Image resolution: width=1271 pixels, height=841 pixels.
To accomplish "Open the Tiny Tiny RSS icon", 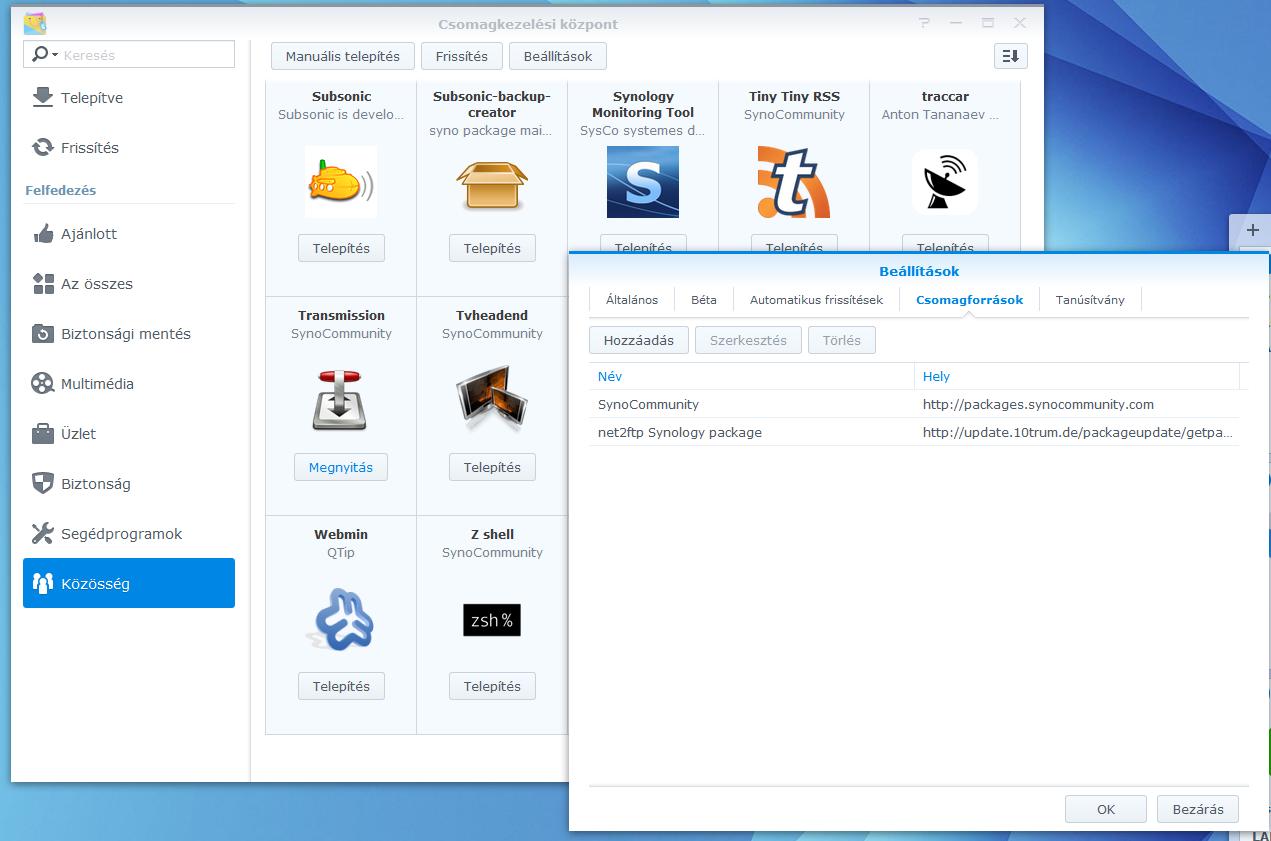I will pos(794,182).
